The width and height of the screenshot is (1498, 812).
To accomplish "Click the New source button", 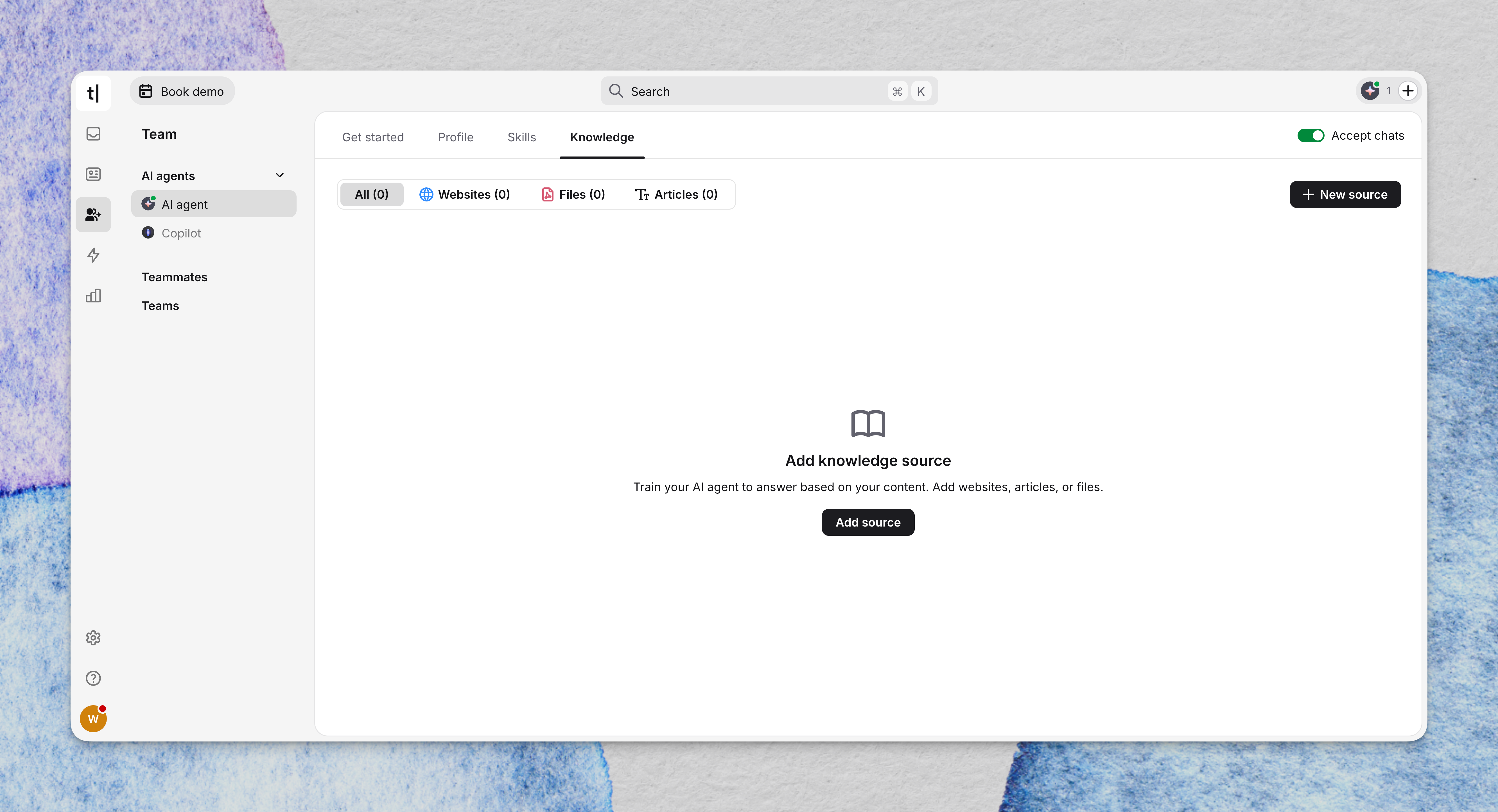I will 1345,194.
